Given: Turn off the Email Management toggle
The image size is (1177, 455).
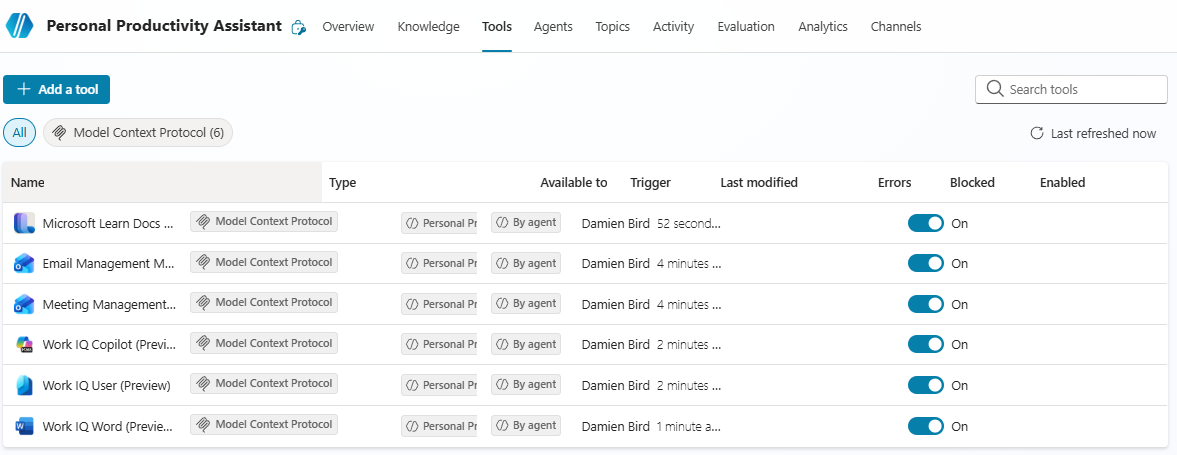Looking at the screenshot, I should tap(926, 264).
